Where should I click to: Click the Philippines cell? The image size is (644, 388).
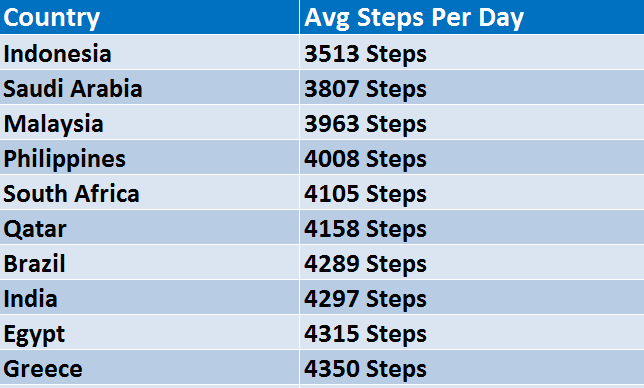click(150, 157)
